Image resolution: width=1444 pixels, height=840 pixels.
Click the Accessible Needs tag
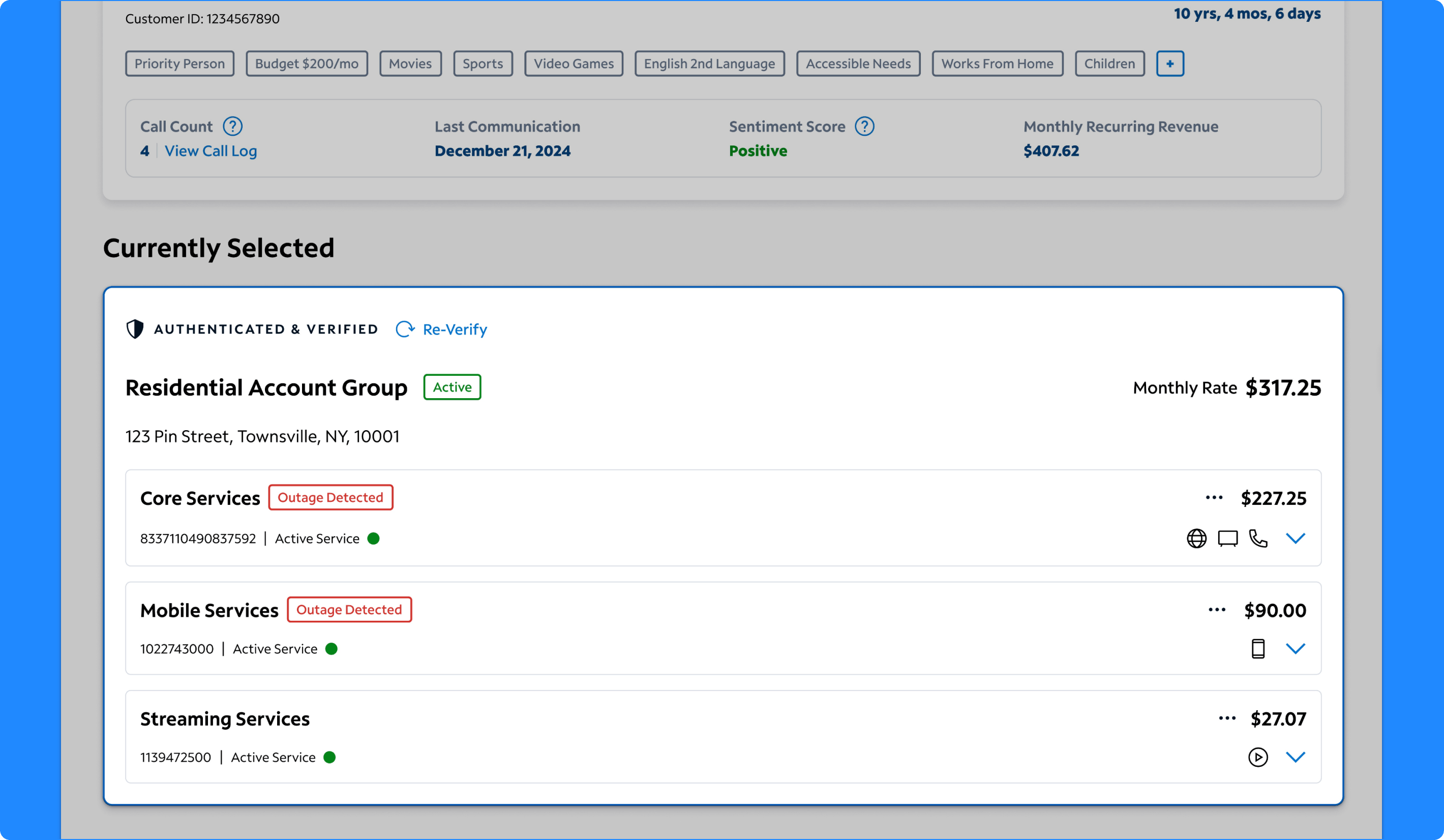[x=858, y=64]
